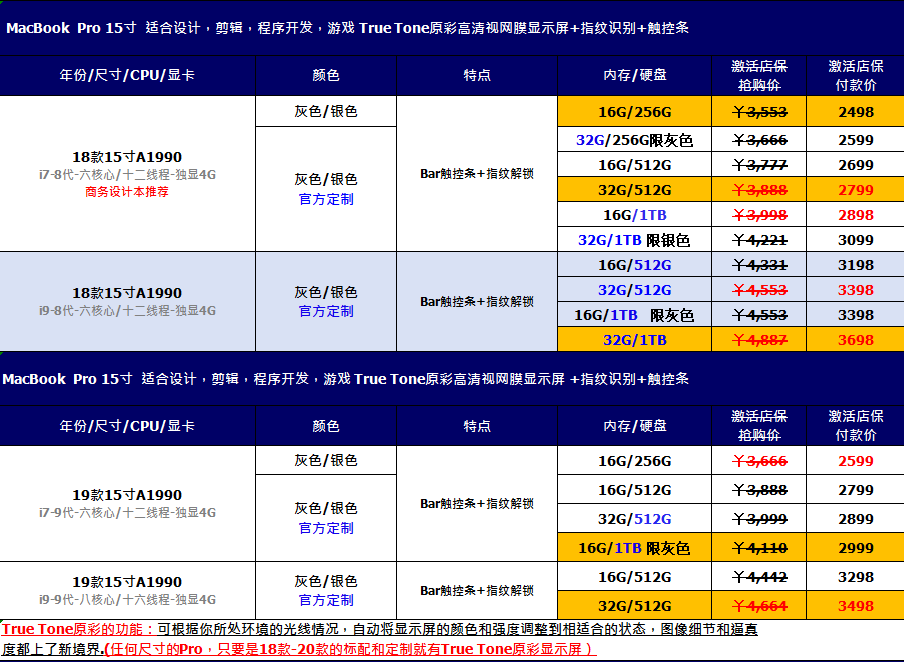Click the struck-through price ¥4,442
Screen dimensions: 904x662
(x=759, y=577)
